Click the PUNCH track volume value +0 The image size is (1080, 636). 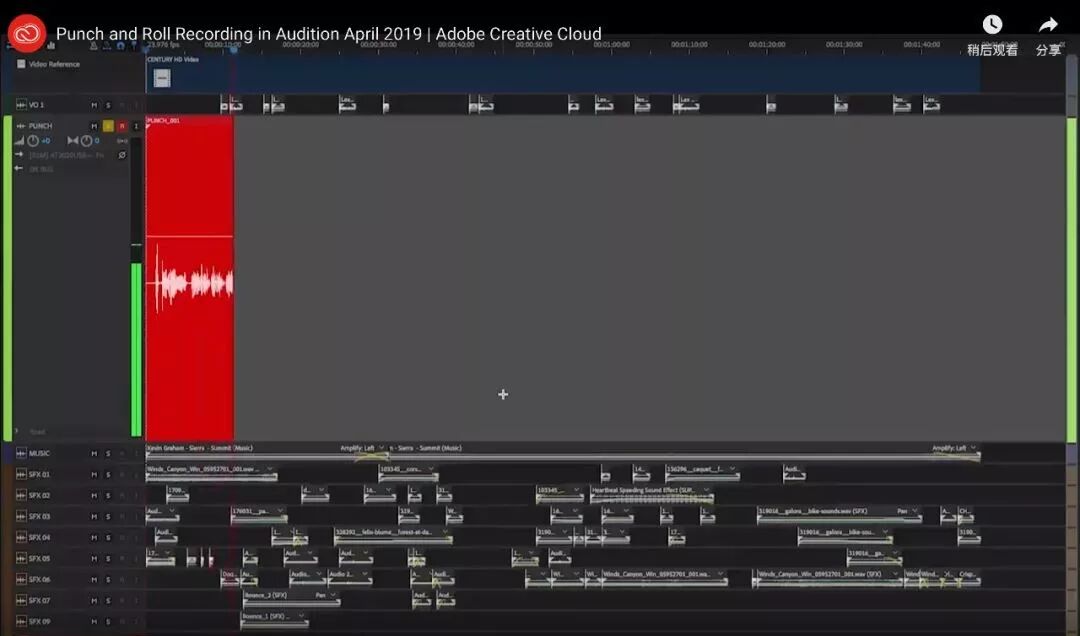(45, 141)
